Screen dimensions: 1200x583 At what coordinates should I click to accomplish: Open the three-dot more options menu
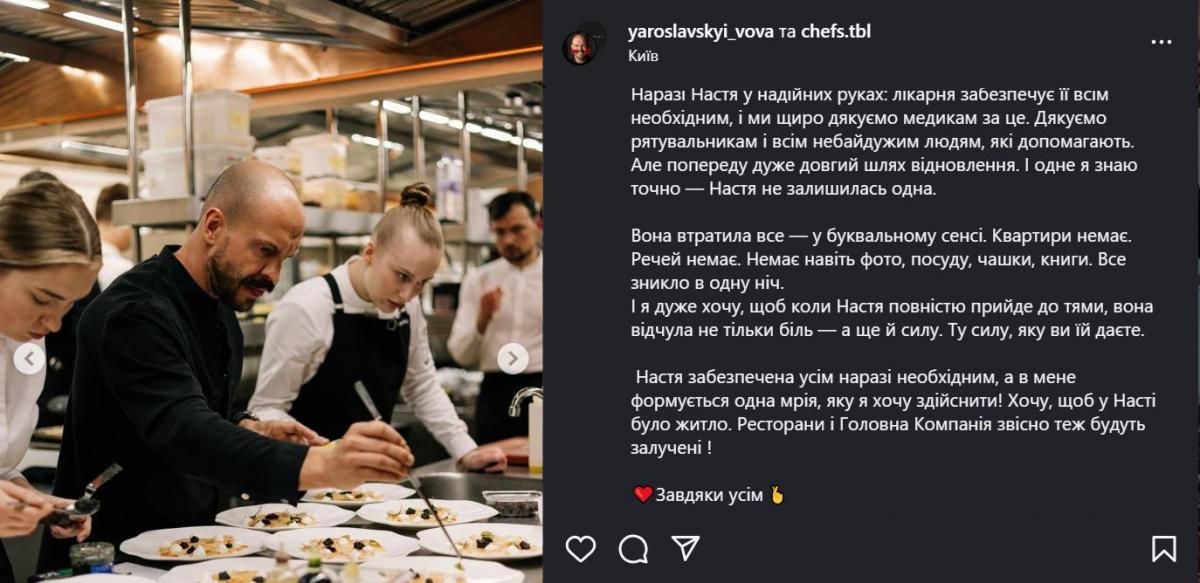point(1161,42)
